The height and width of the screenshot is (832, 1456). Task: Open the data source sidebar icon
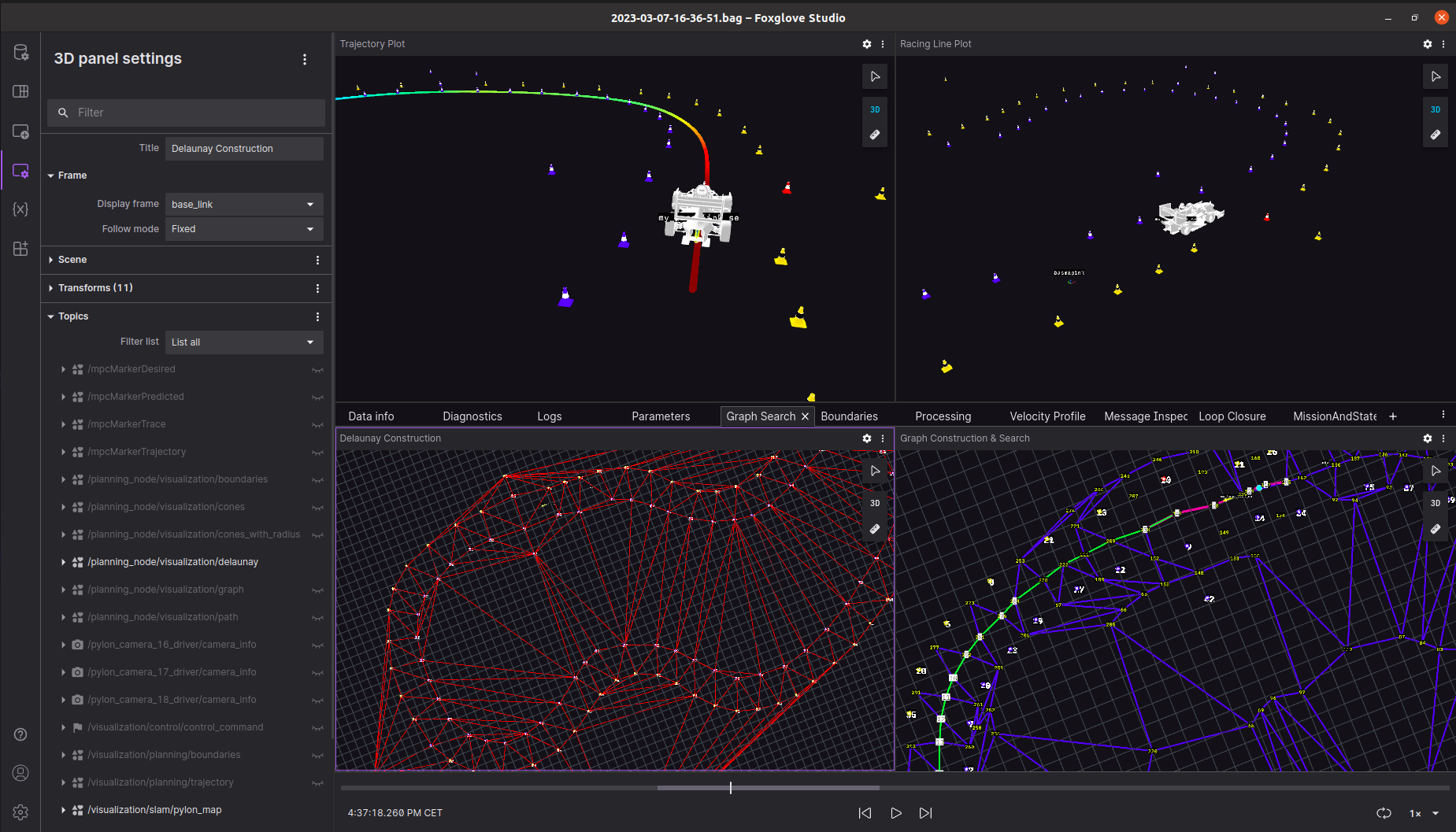20,53
